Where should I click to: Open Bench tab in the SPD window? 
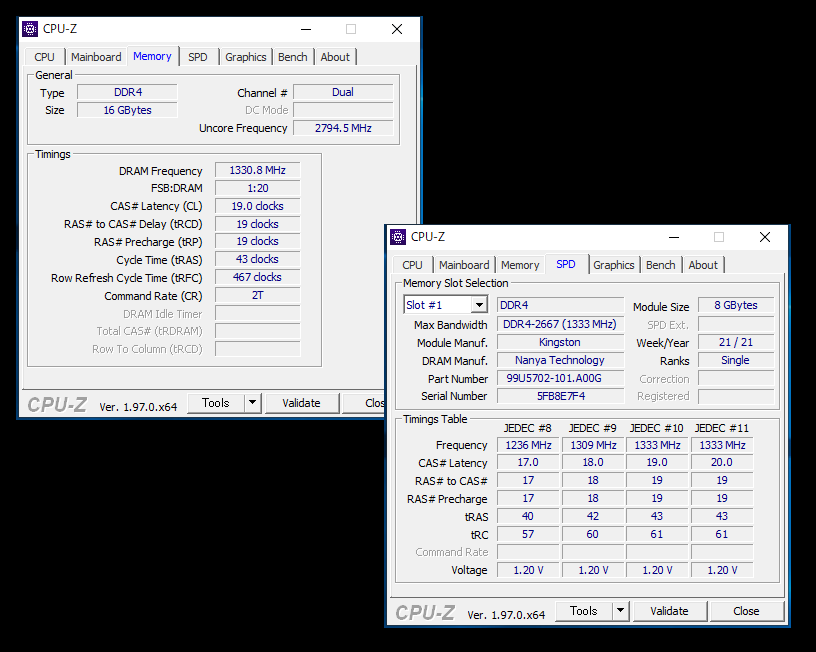[661, 265]
